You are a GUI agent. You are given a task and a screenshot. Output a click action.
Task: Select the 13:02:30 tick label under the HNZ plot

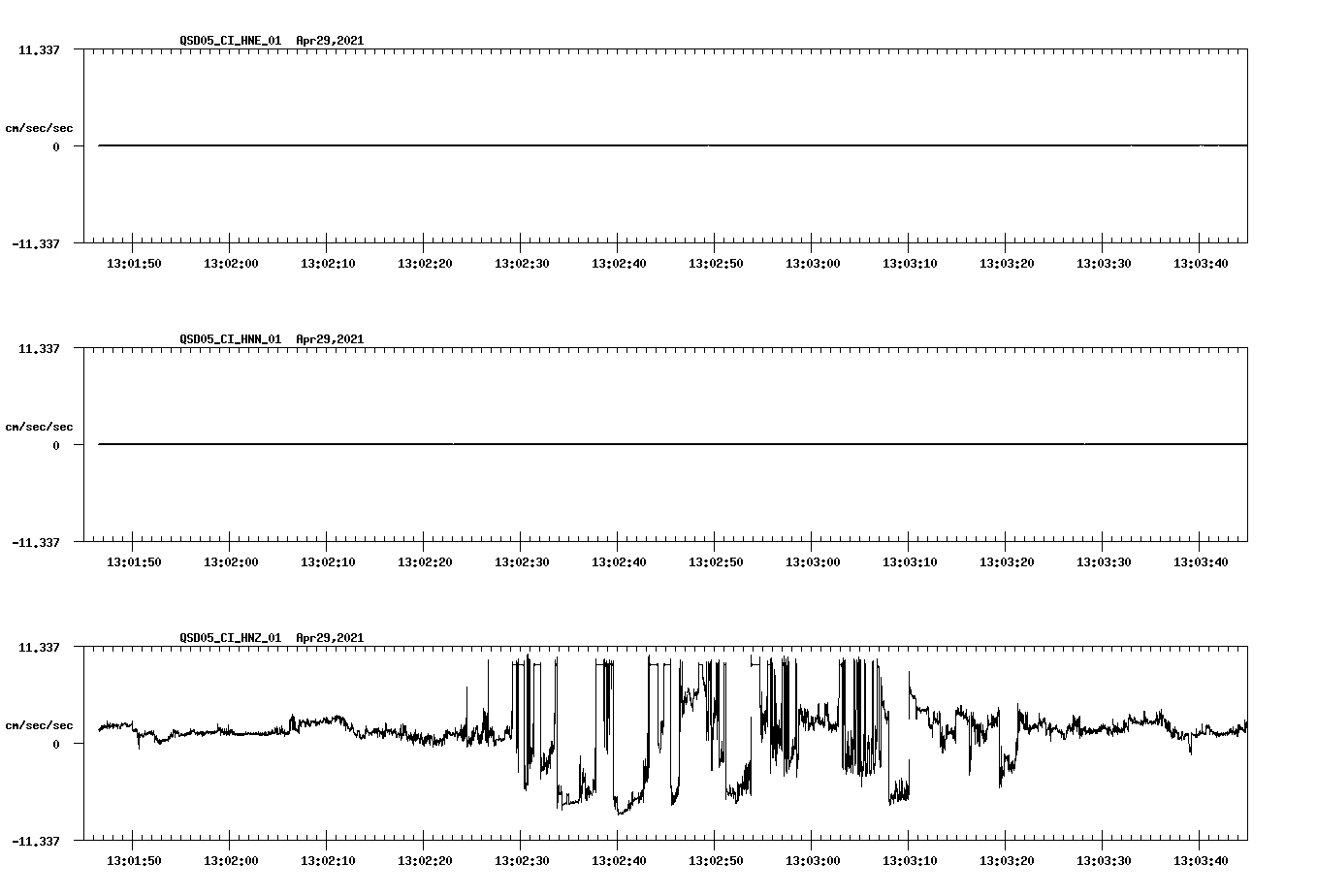[522, 859]
